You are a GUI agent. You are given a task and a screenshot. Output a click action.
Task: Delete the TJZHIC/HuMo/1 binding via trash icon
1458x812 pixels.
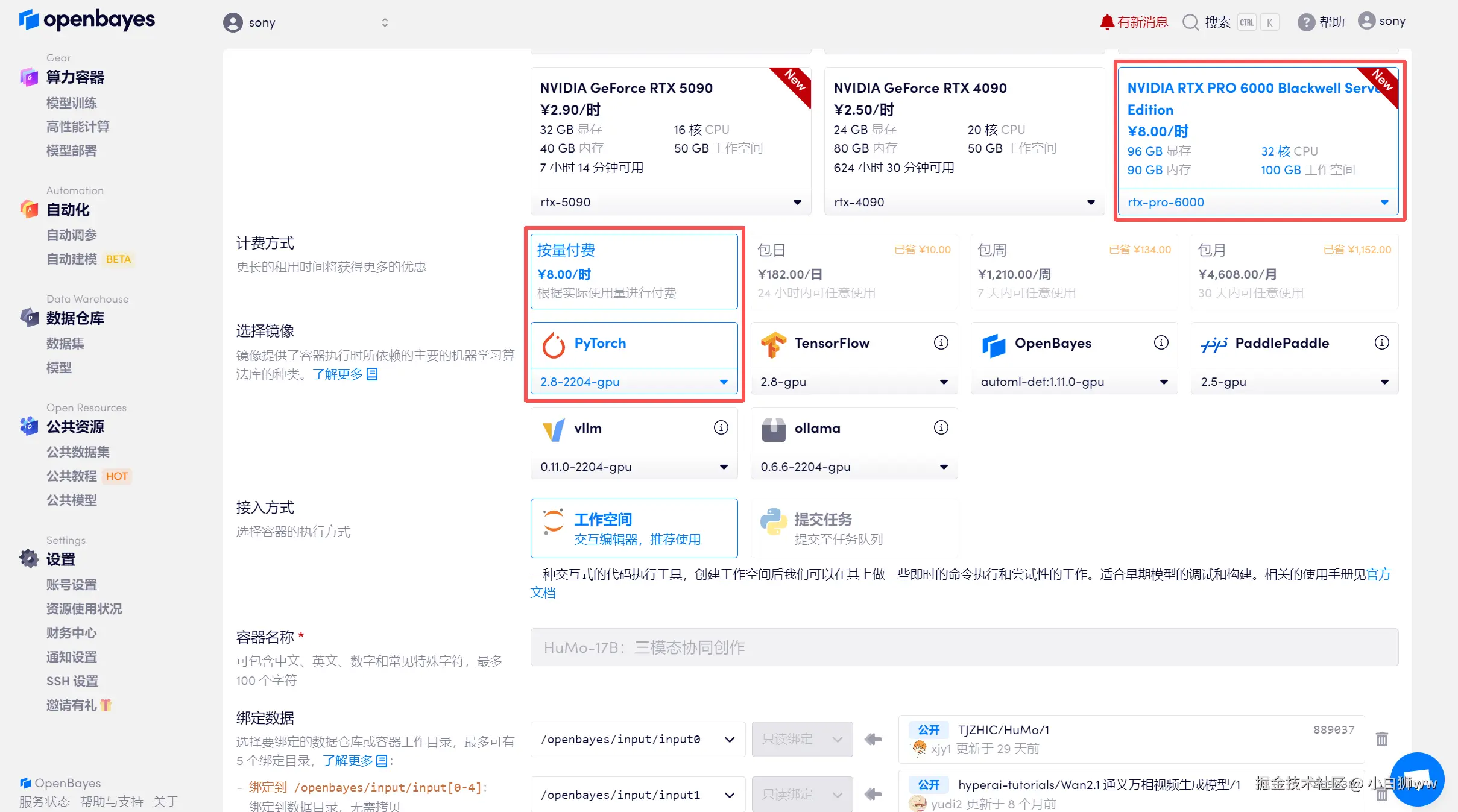click(1381, 739)
